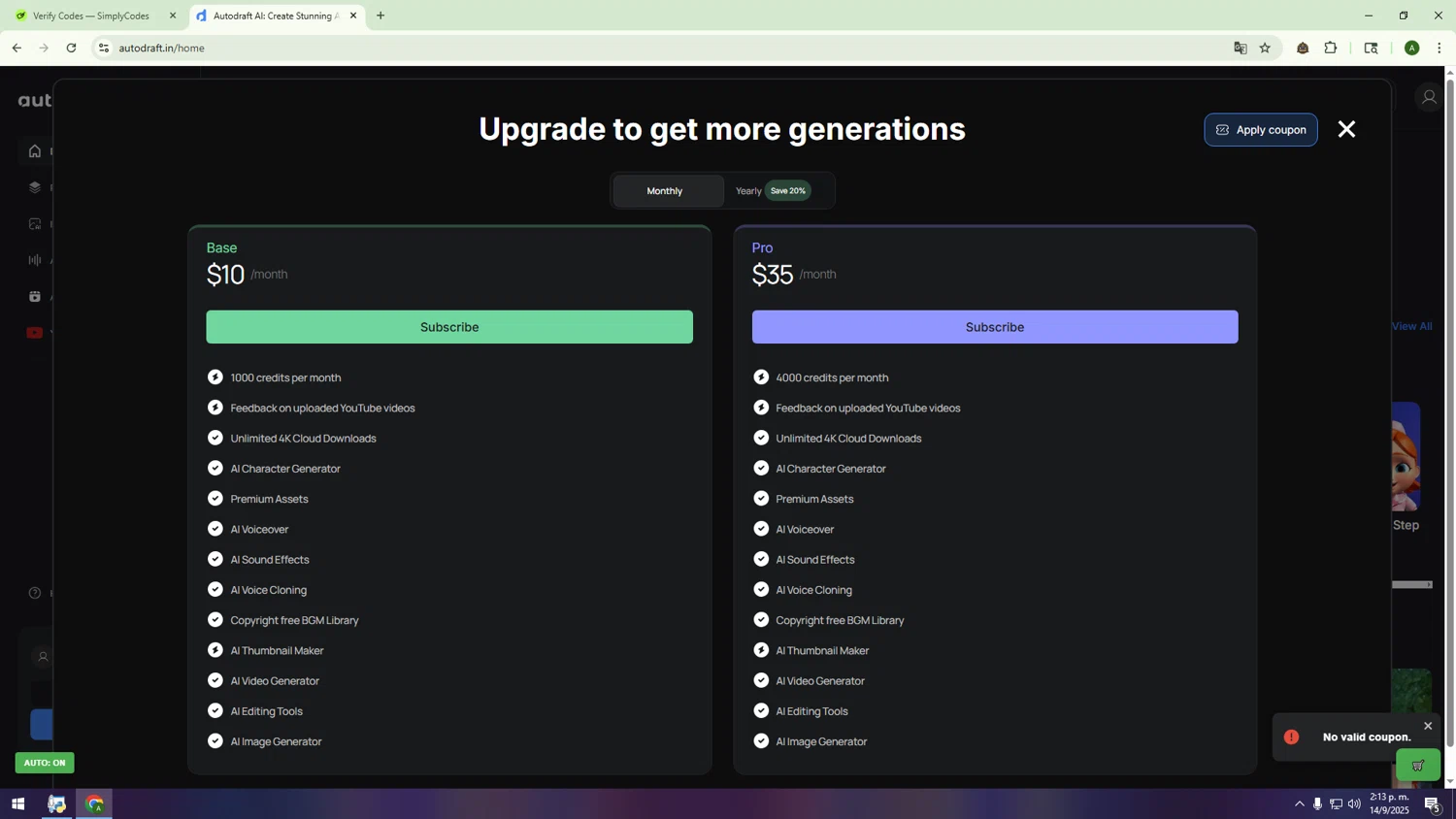This screenshot has height=819, width=1456.
Task: Open the network icon in the system tray
Action: tap(1336, 803)
